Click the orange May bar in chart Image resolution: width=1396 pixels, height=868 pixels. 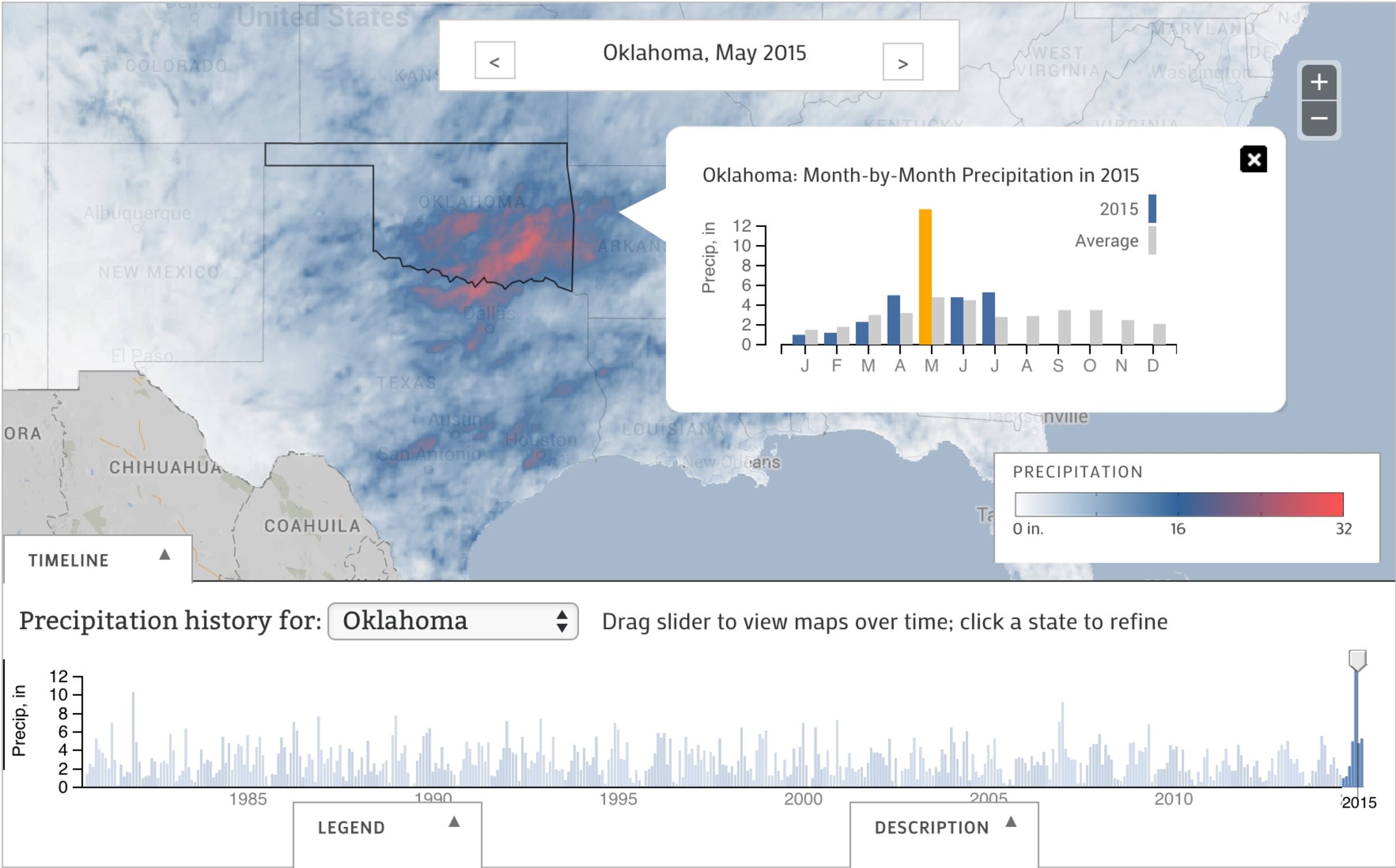[925, 277]
